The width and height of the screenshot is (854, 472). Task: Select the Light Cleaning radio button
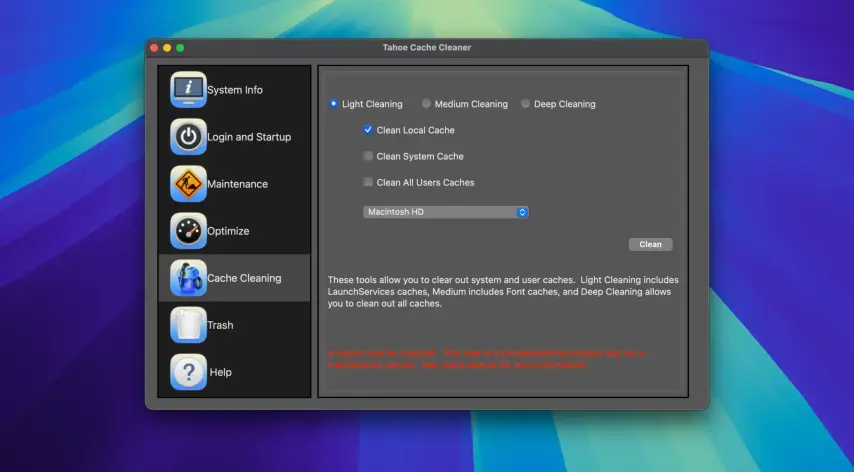point(334,104)
